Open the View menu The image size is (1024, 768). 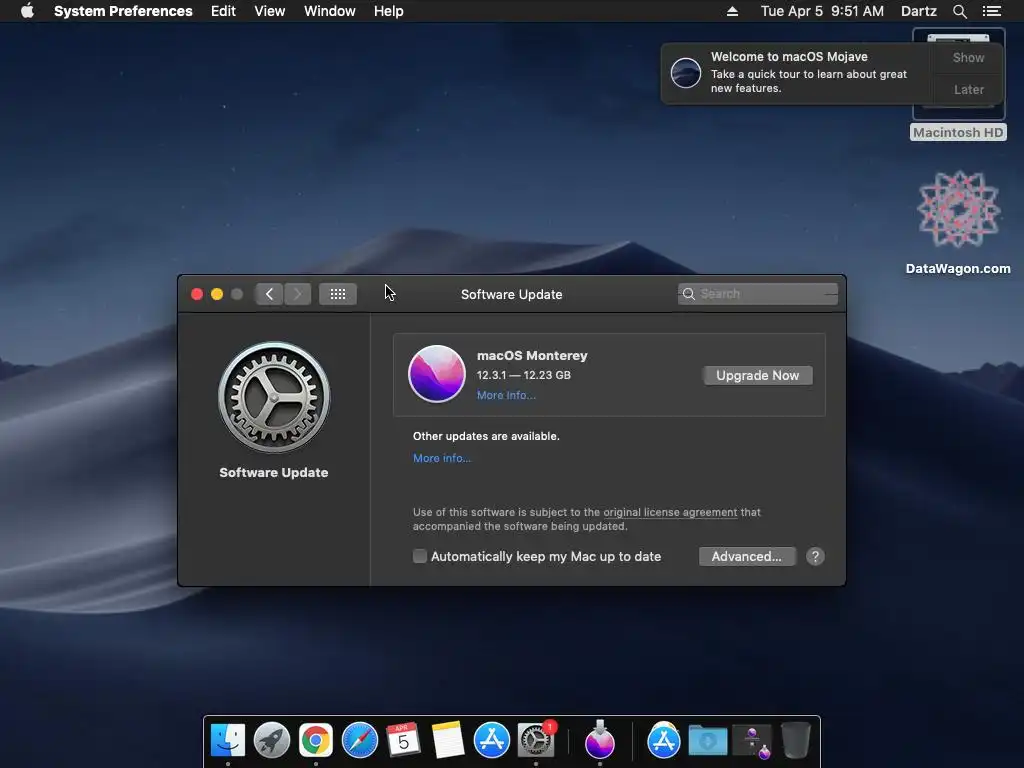[270, 11]
